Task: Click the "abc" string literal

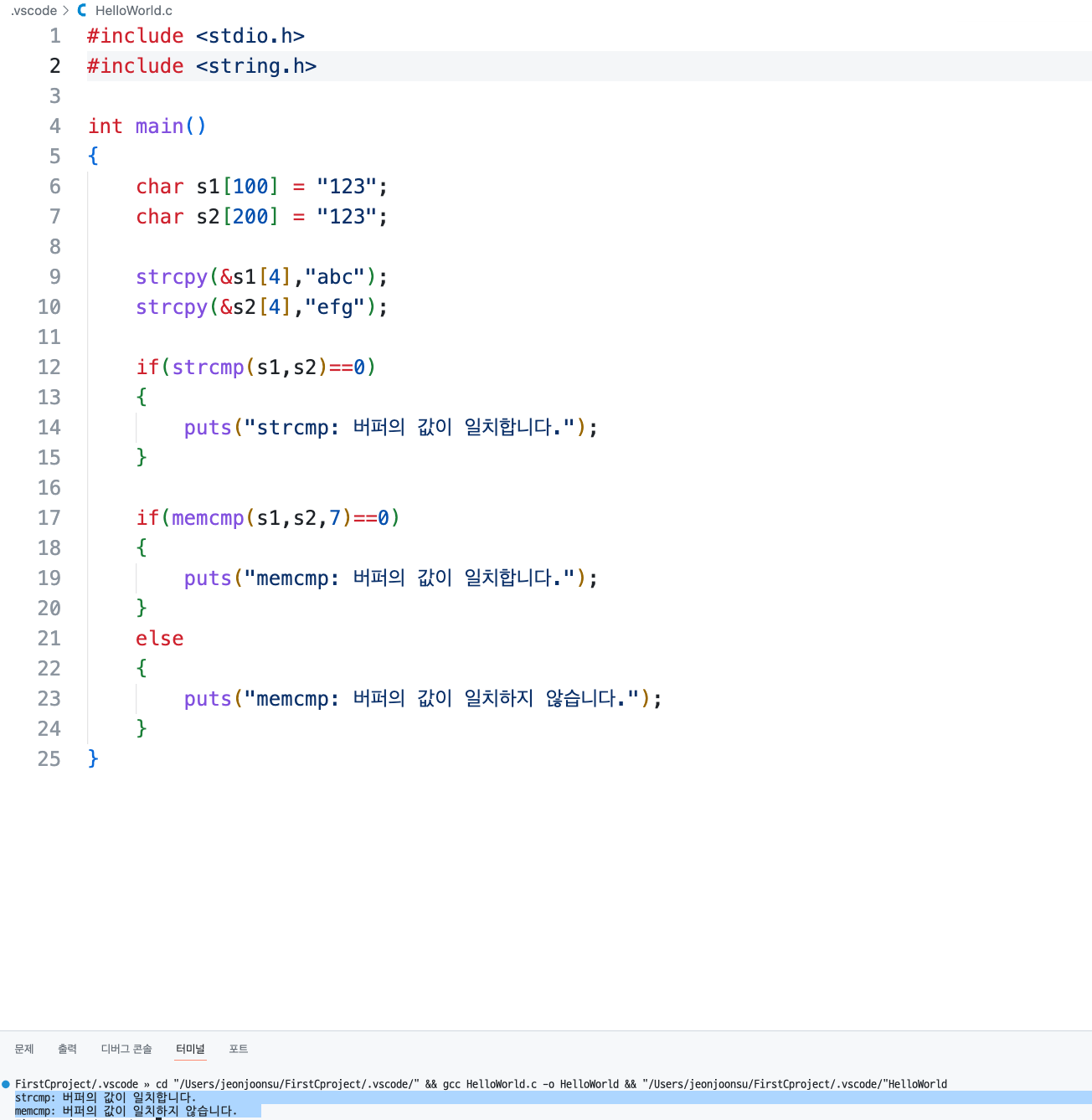Action: (x=335, y=277)
